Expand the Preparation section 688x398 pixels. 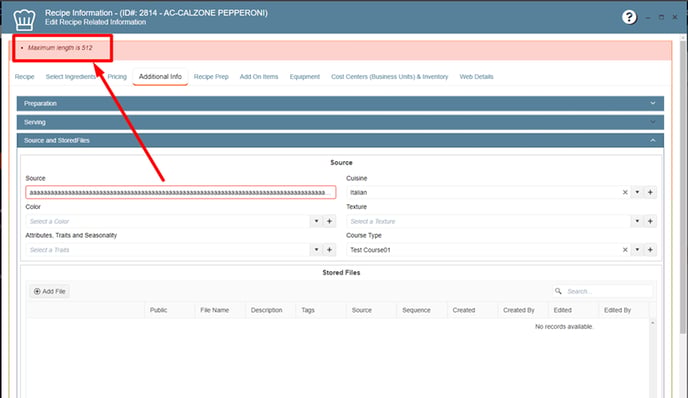[x=340, y=104]
